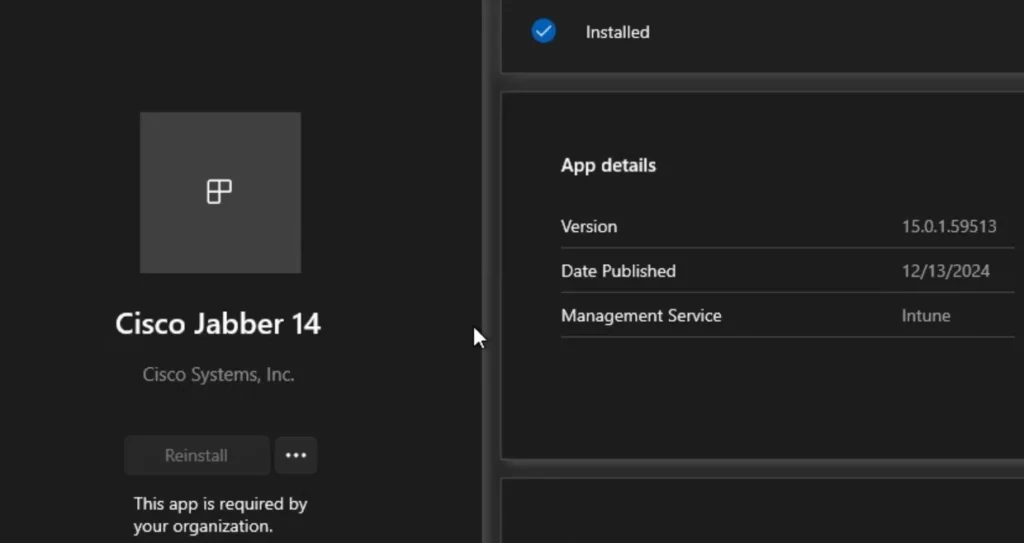1024x543 pixels.
Task: Click the Installed status text
Action: (618, 32)
